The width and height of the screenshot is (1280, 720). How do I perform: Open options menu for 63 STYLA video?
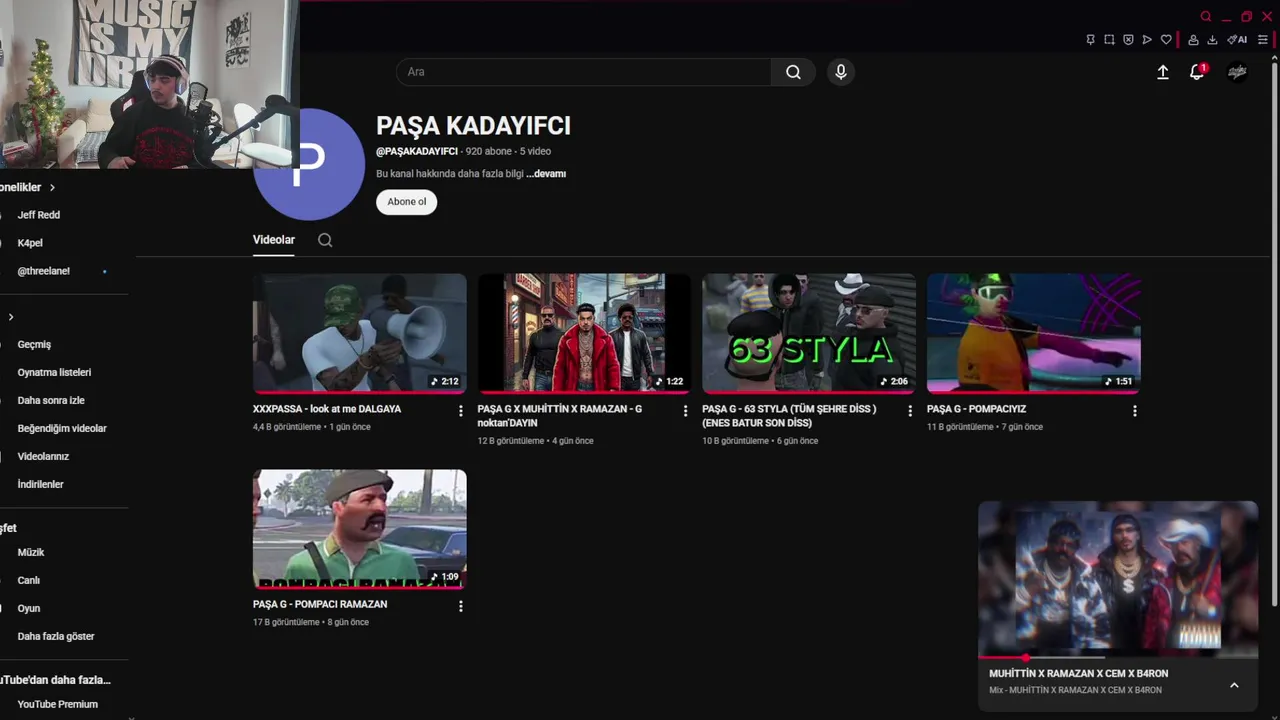click(910, 411)
